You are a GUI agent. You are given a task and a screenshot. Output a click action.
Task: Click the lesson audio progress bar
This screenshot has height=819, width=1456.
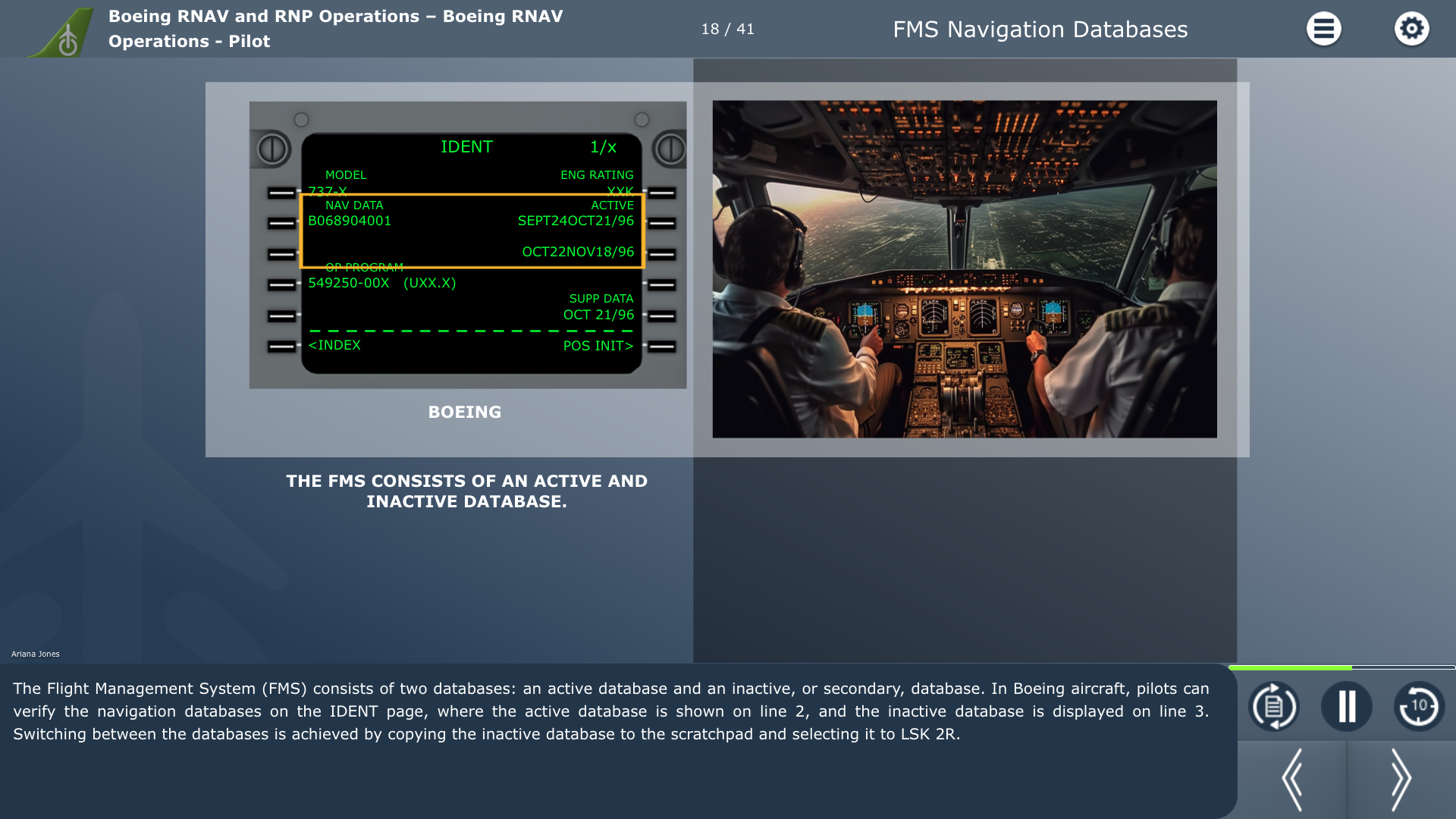[x=1341, y=667]
